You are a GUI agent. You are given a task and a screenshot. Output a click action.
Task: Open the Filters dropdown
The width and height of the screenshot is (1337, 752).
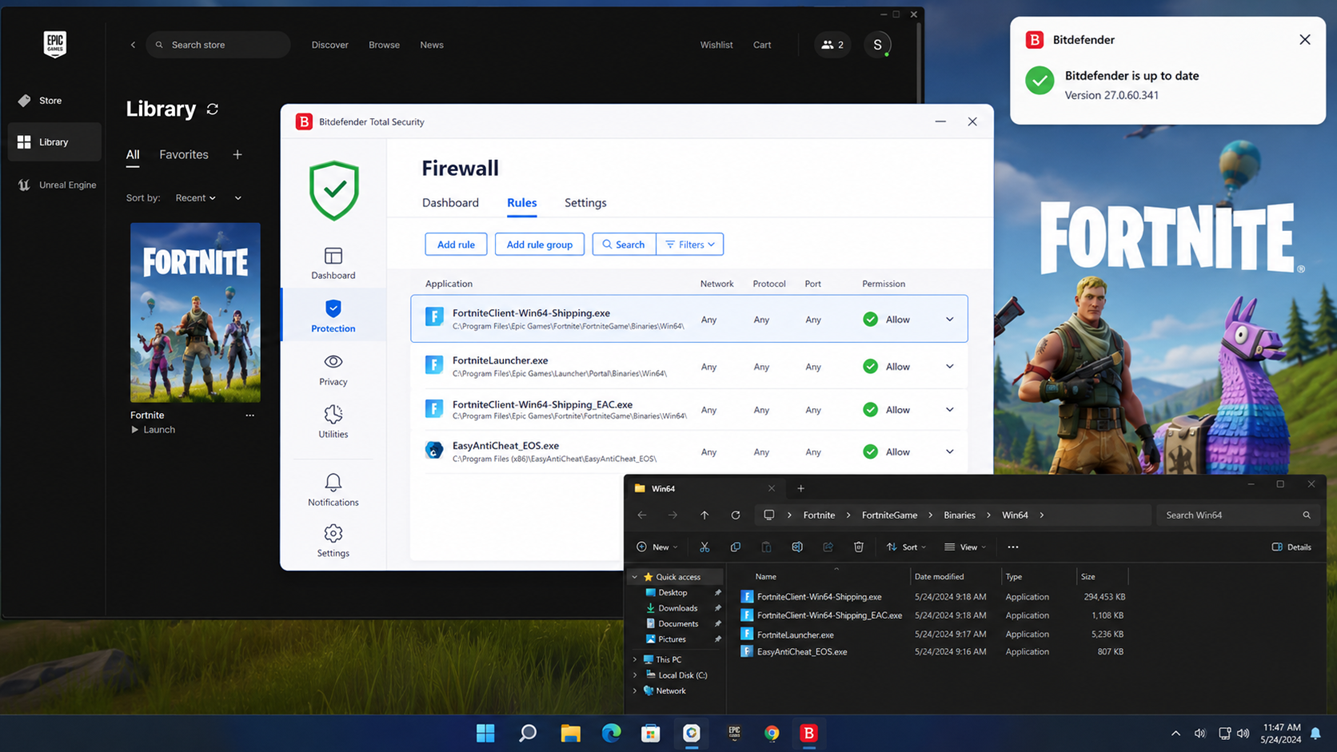[690, 244]
